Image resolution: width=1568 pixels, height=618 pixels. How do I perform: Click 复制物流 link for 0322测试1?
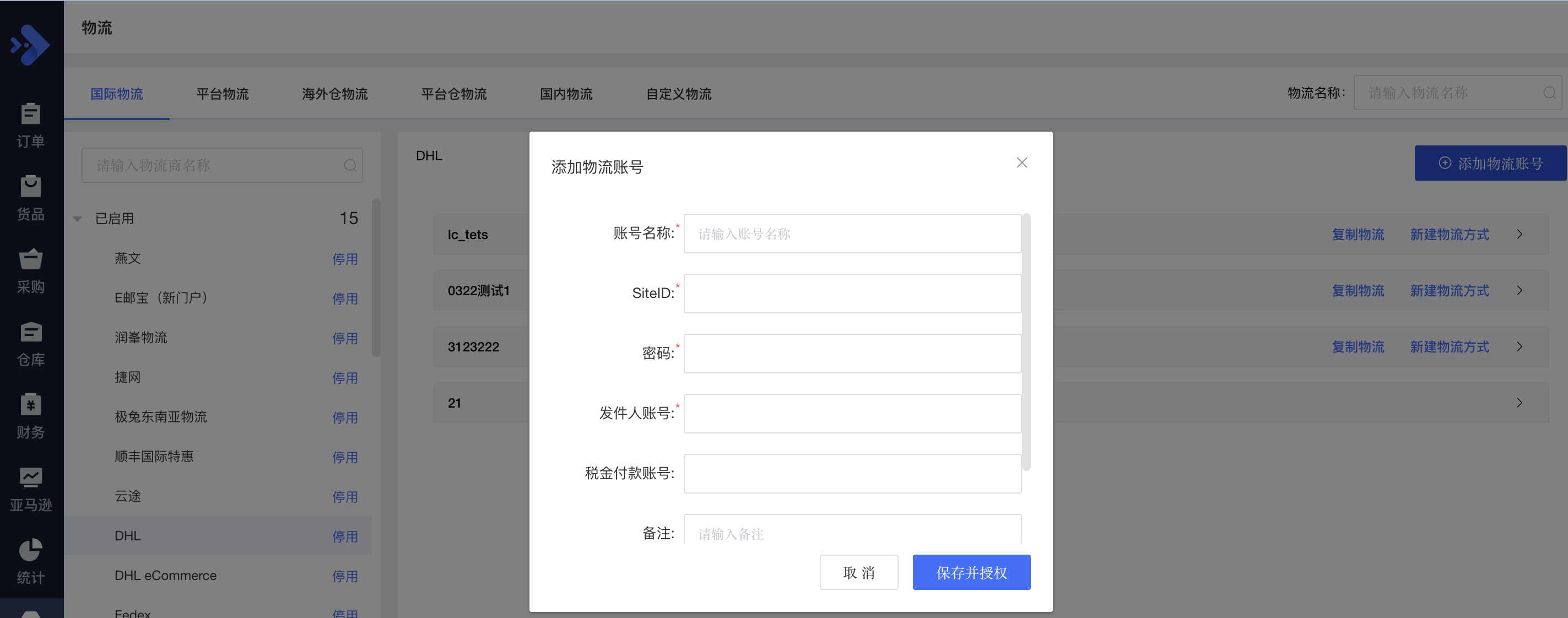pyautogui.click(x=1358, y=291)
